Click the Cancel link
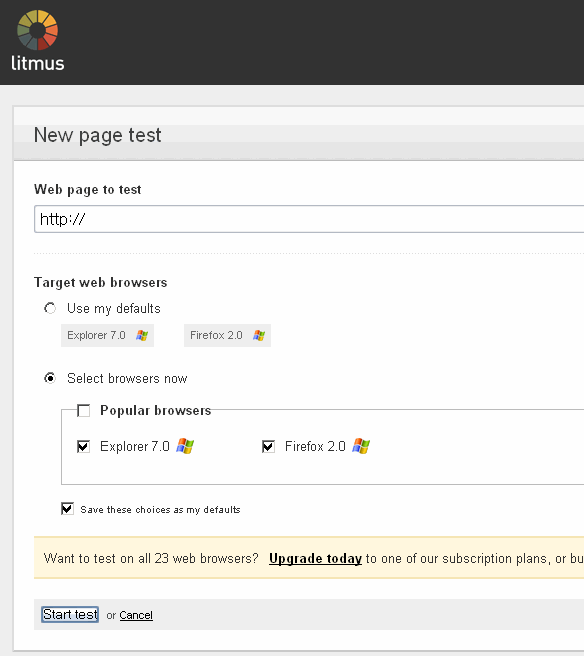The height and width of the screenshot is (656, 584). coord(136,615)
